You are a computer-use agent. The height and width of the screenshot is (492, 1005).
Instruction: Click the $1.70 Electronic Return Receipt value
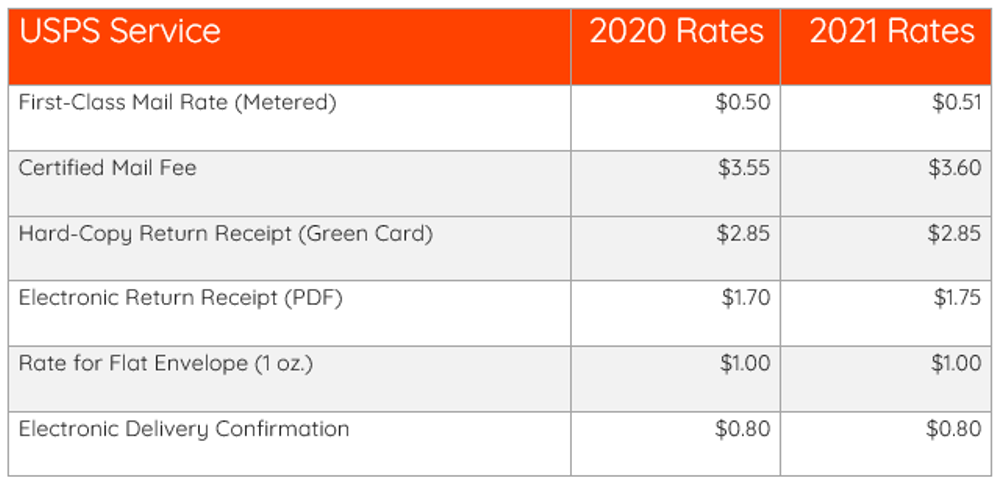(745, 298)
